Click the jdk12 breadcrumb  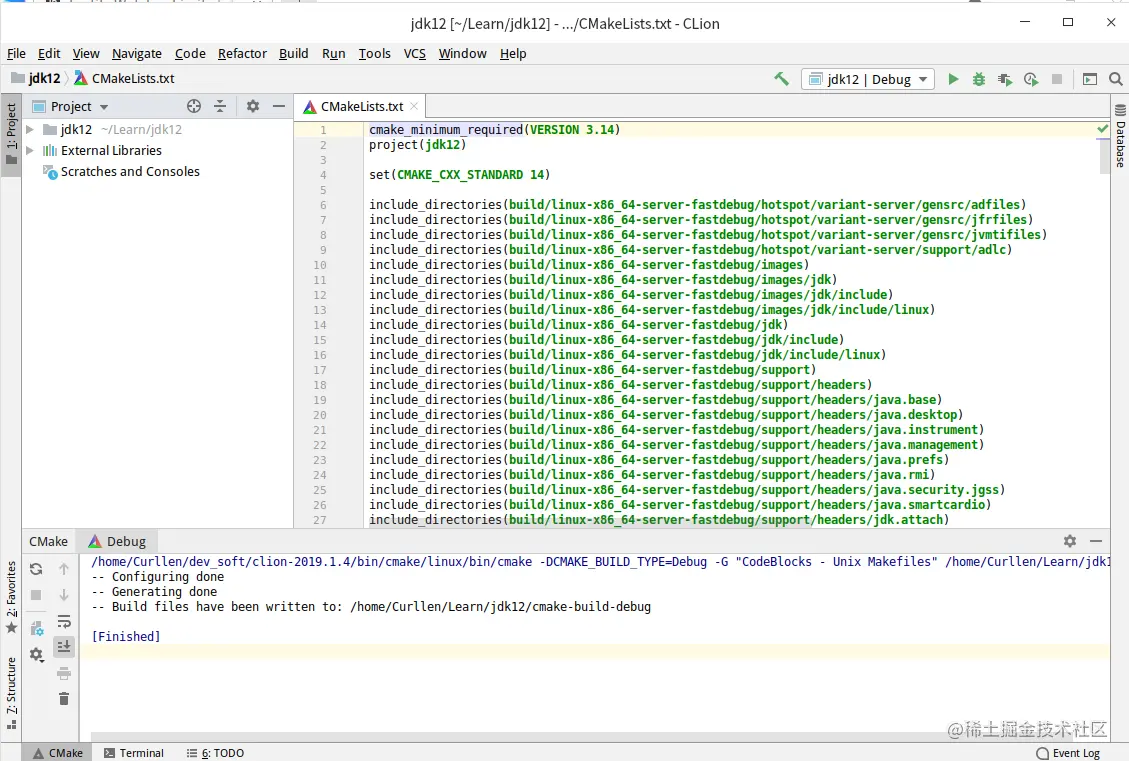coord(37,78)
